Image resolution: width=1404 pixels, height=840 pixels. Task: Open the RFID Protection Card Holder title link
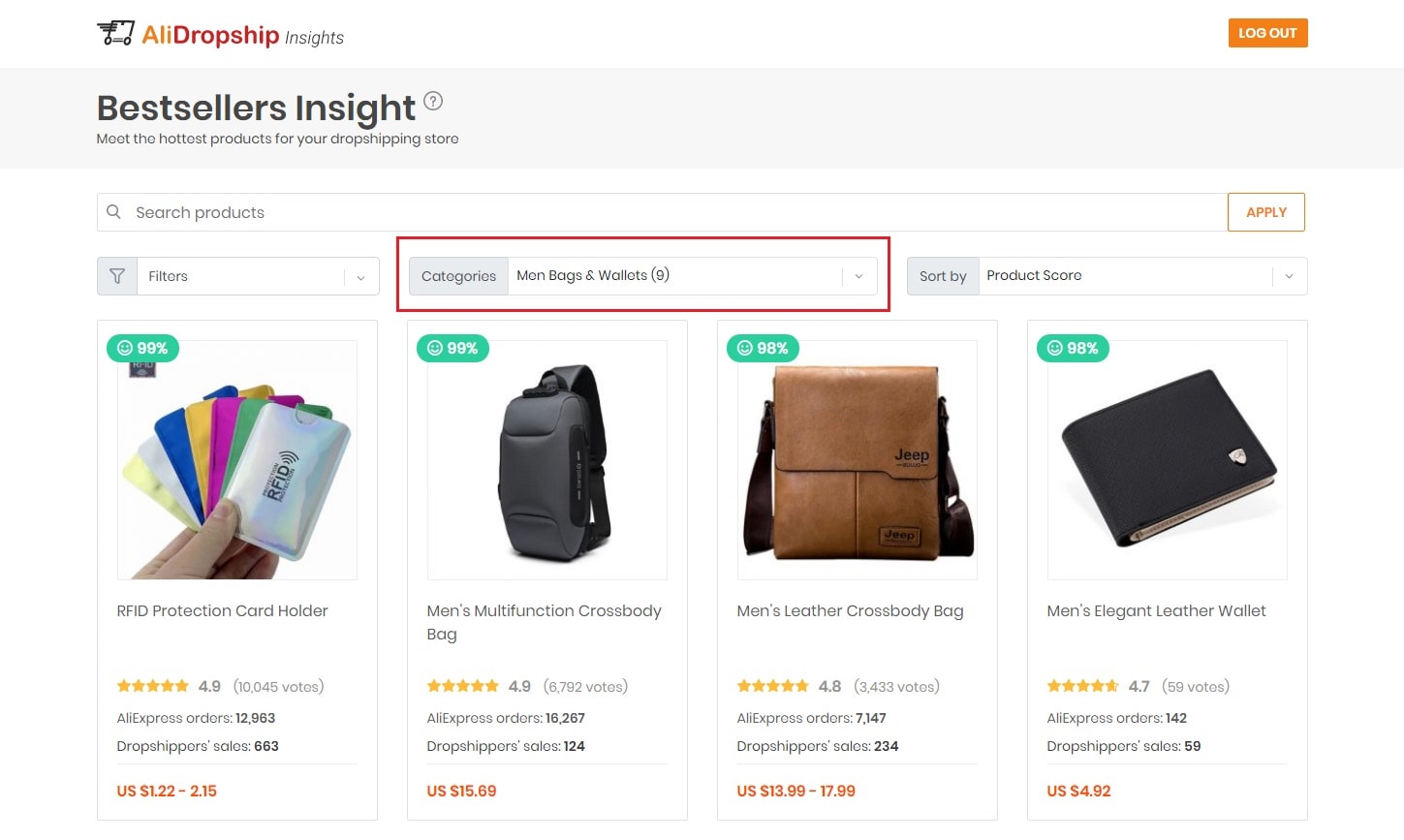point(222,611)
